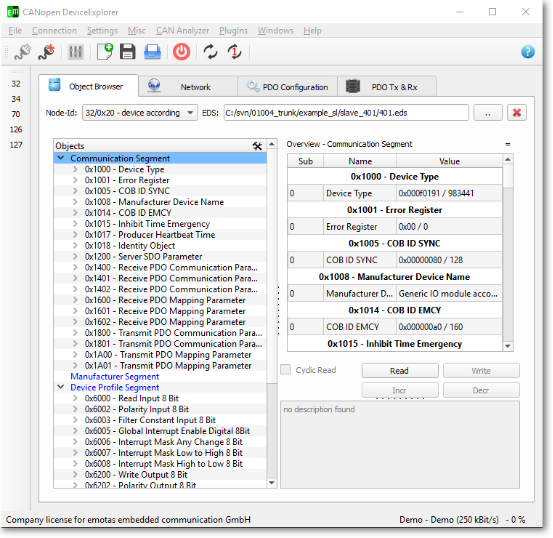Viewport: 553px width, 538px height.
Task: Click the Read button
Action: (400, 371)
